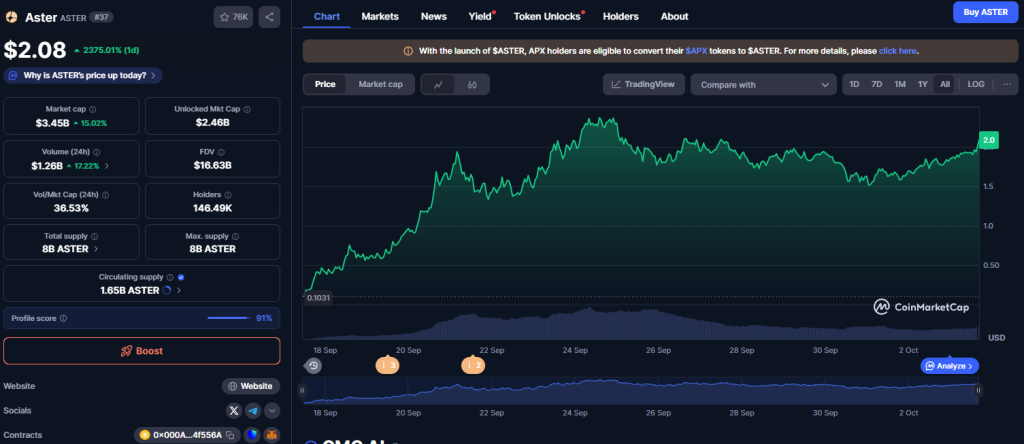Image resolution: width=1024 pixels, height=444 pixels.
Task: Add token to MetaMask via fox icon
Action: [x=271, y=435]
